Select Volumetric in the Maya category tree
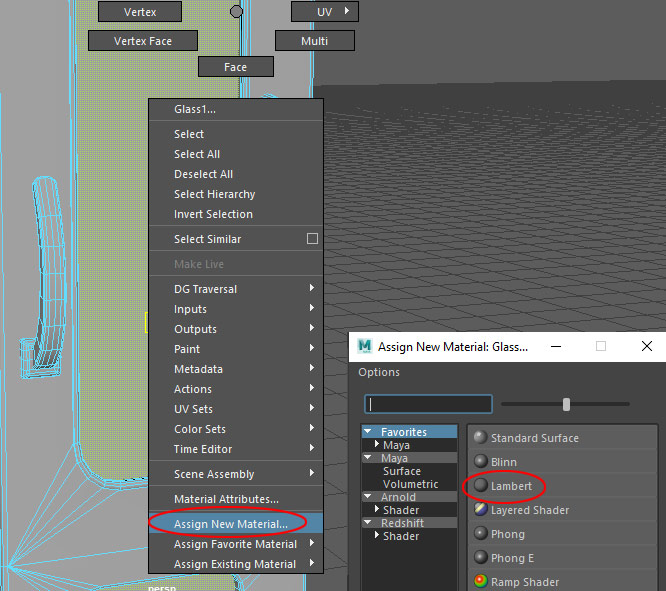The image size is (666, 591). pos(410,484)
